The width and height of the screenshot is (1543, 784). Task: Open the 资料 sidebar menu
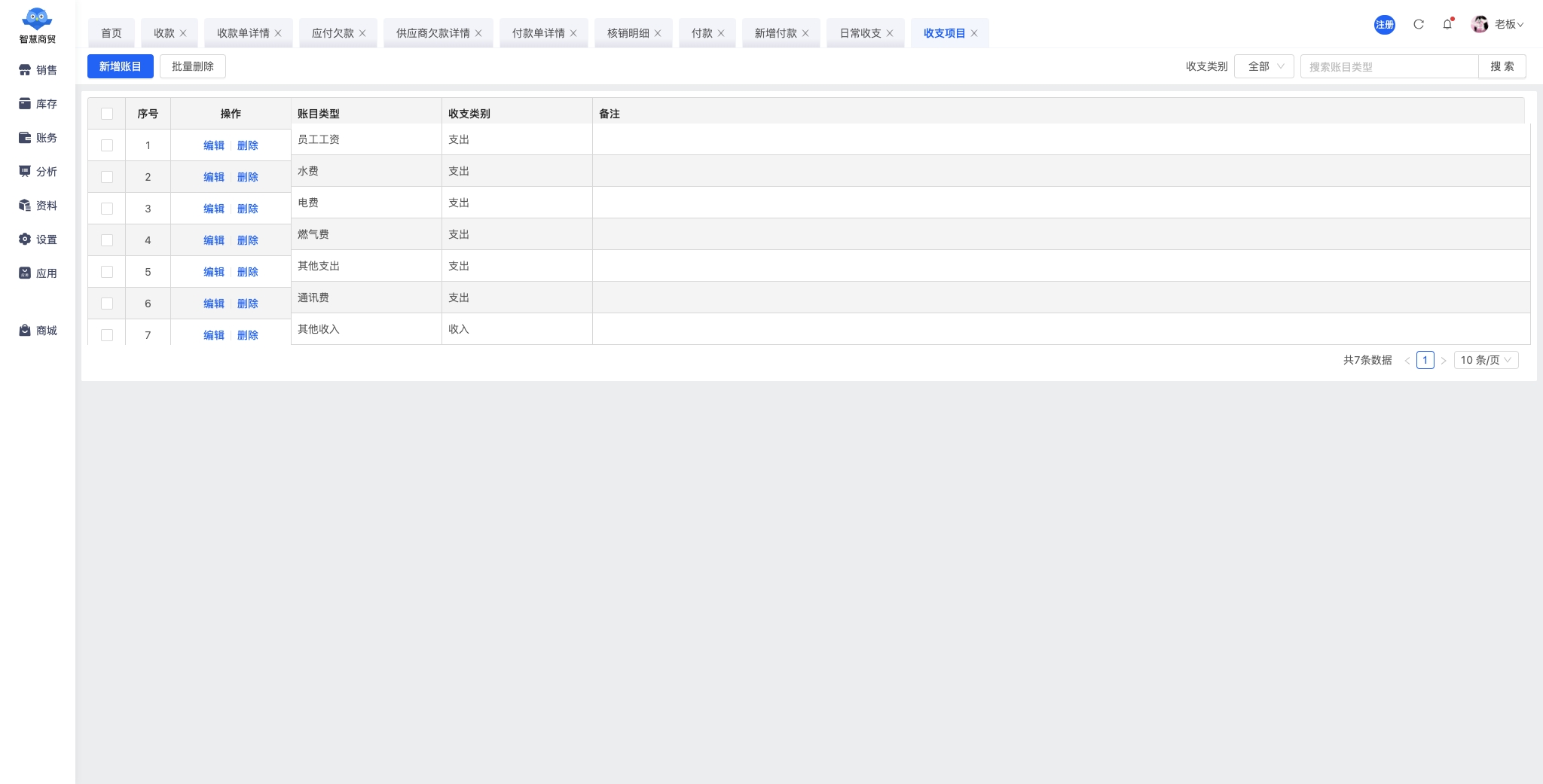(38, 206)
